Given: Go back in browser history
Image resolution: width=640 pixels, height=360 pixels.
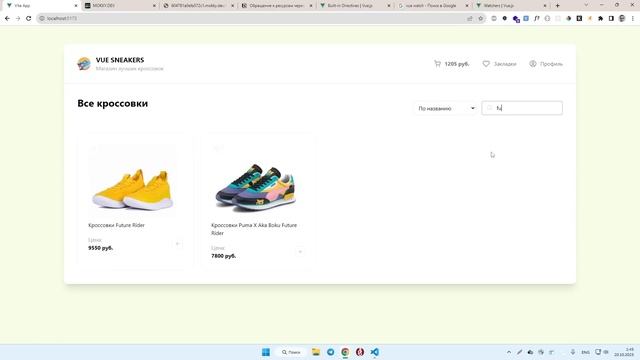Looking at the screenshot, I should (7, 18).
